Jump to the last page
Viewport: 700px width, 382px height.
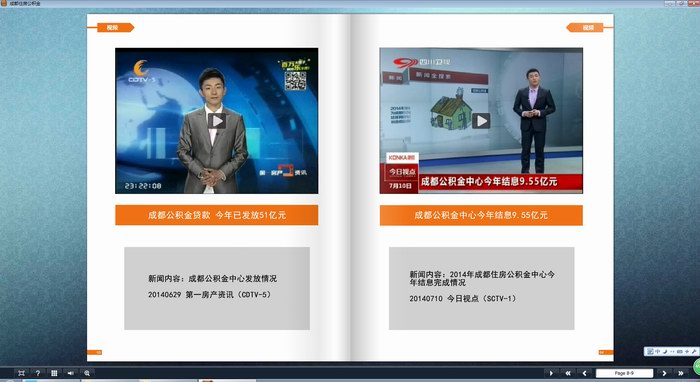680,373
